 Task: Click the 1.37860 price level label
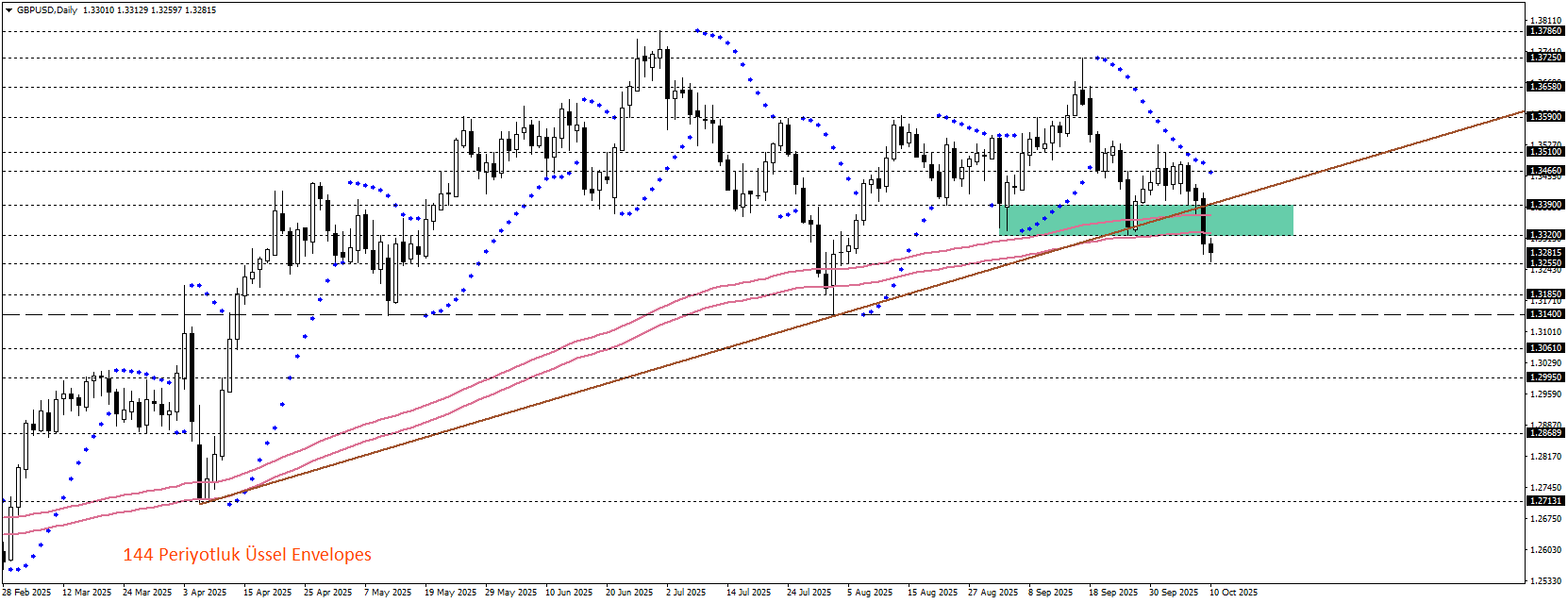[x=1545, y=31]
